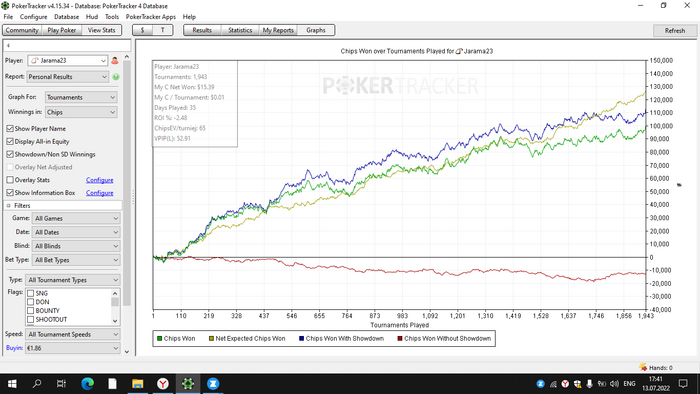The height and width of the screenshot is (394, 700).
Task: Open the Configure menu
Action: pyautogui.click(x=33, y=17)
